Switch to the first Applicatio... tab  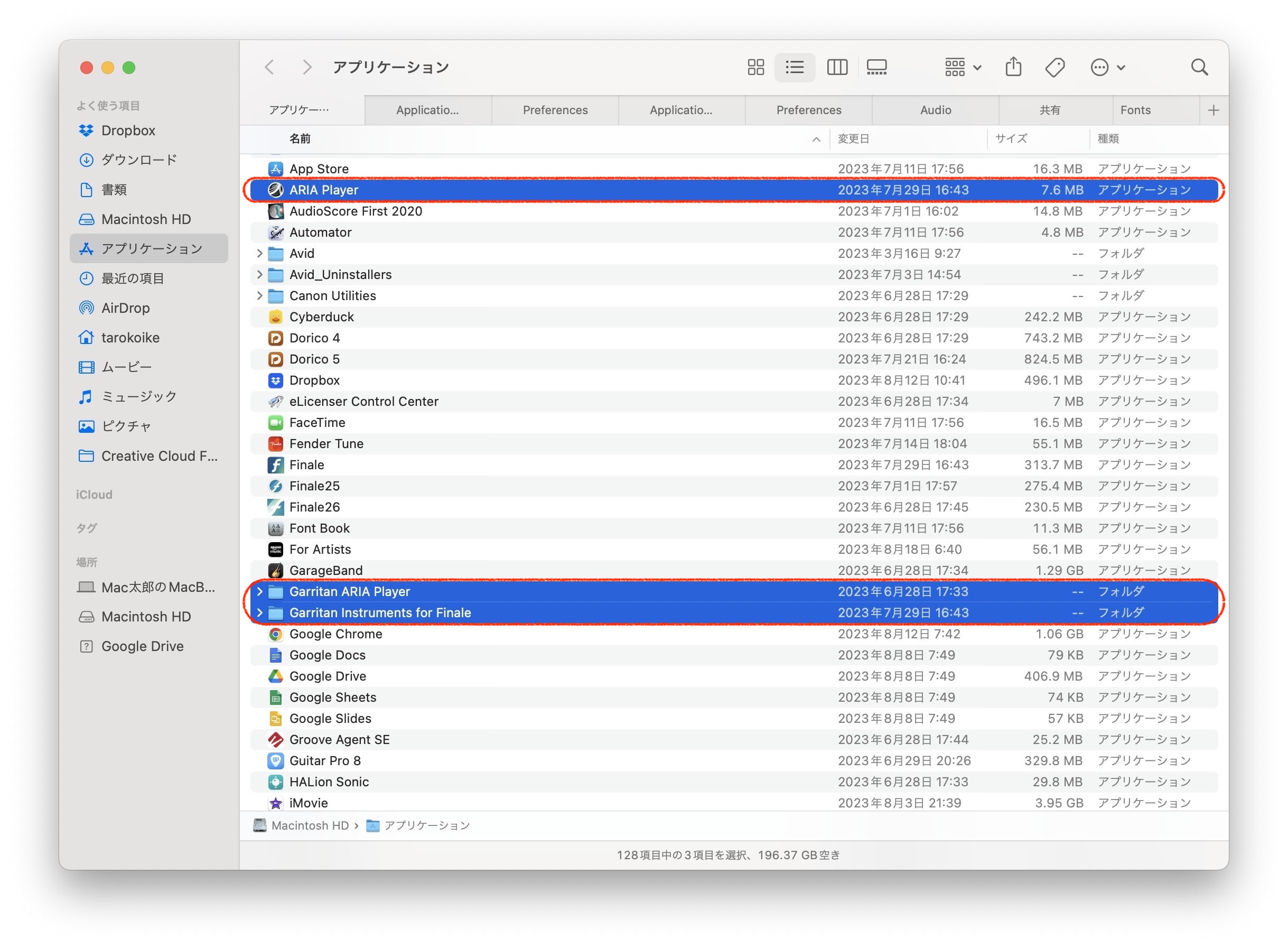point(427,110)
